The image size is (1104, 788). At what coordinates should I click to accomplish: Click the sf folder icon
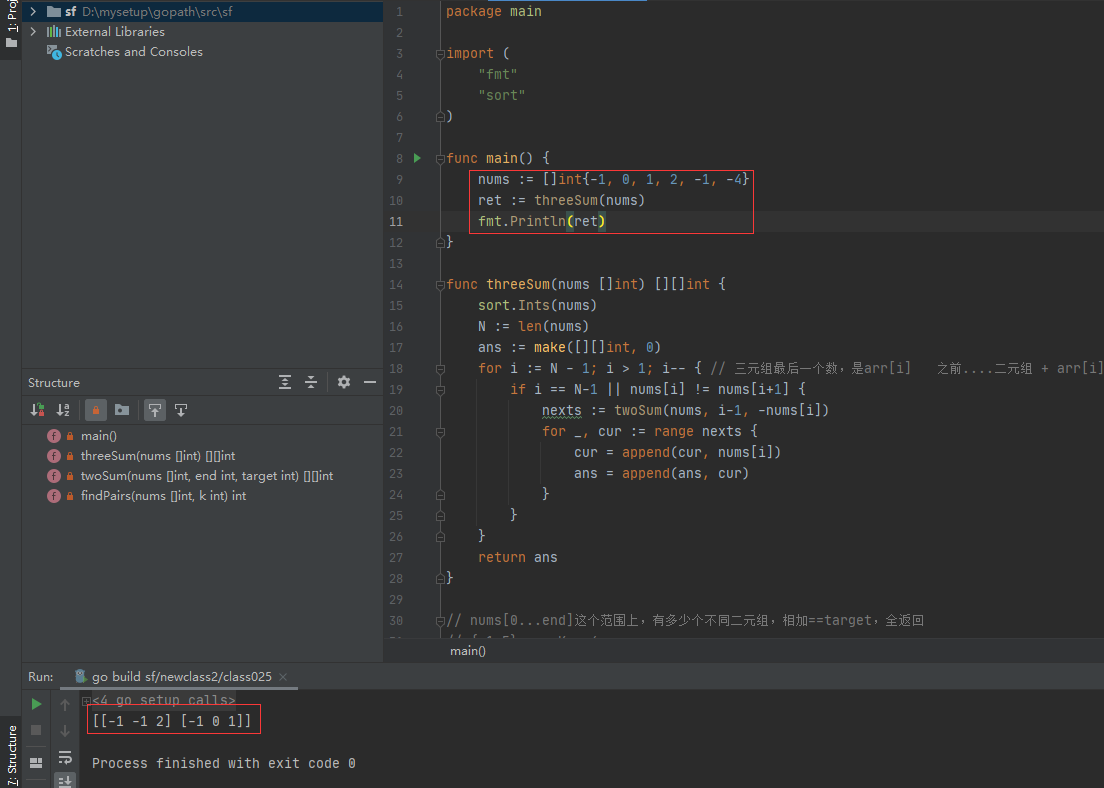[54, 11]
